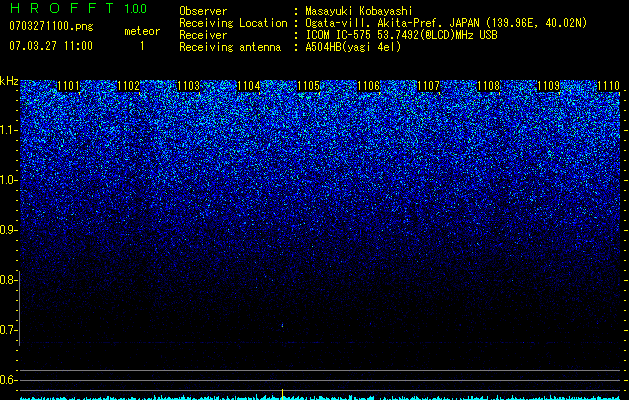Click the 1106 time marker

(369, 86)
